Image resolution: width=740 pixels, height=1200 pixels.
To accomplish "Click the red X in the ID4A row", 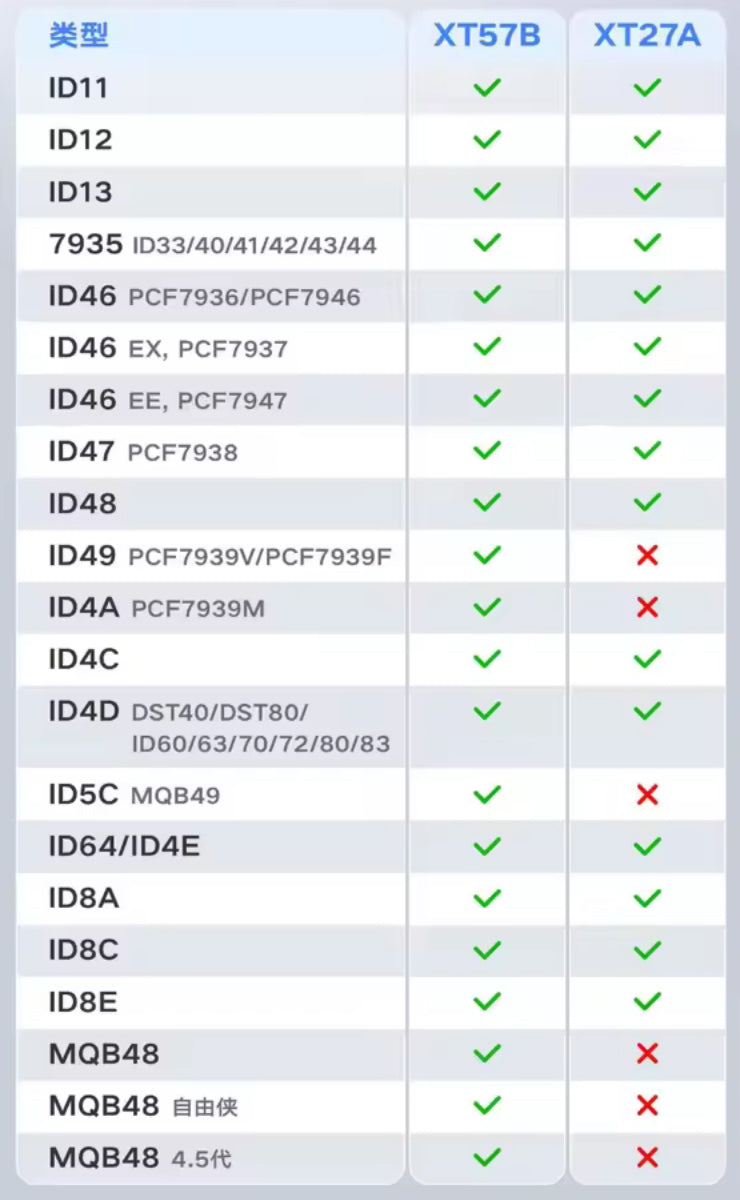I will pyautogui.click(x=647, y=607).
